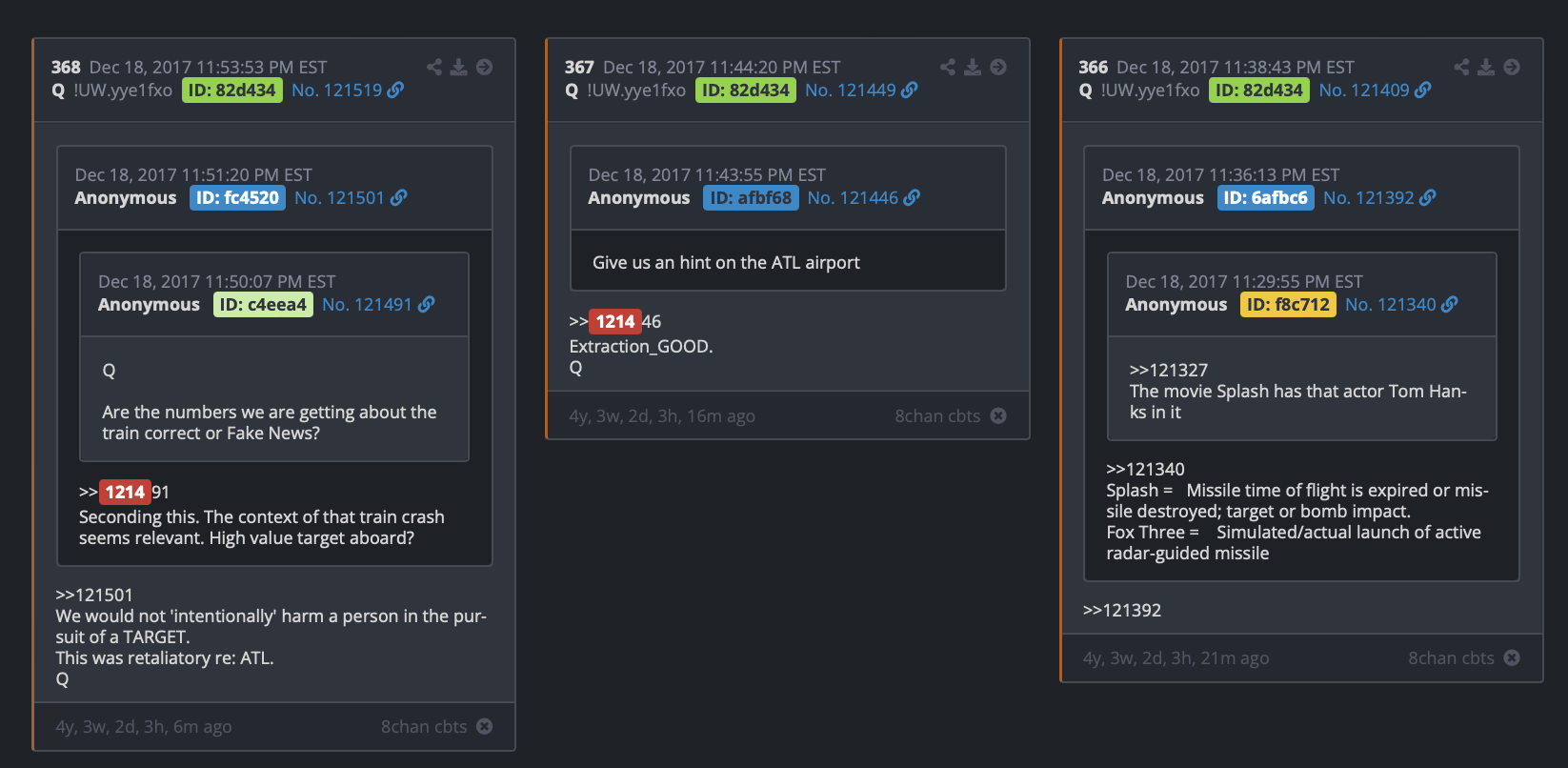
Task: Click 'Extraction_GOOD.' text
Action: pos(641,346)
